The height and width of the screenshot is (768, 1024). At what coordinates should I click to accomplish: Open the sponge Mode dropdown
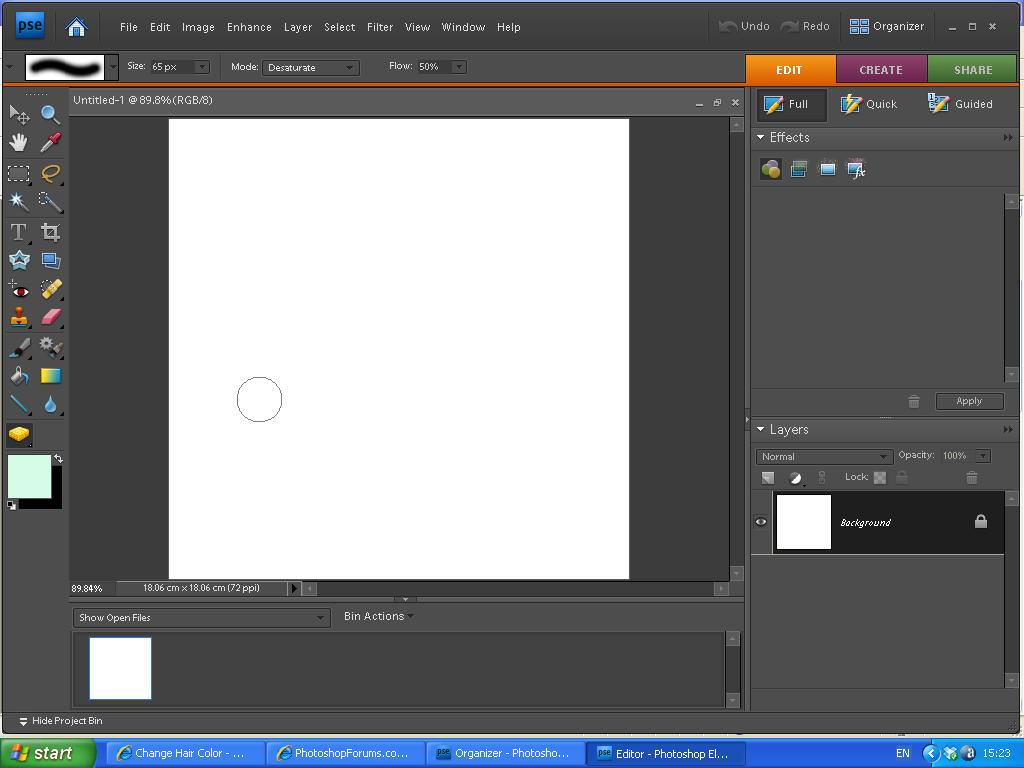[x=310, y=67]
